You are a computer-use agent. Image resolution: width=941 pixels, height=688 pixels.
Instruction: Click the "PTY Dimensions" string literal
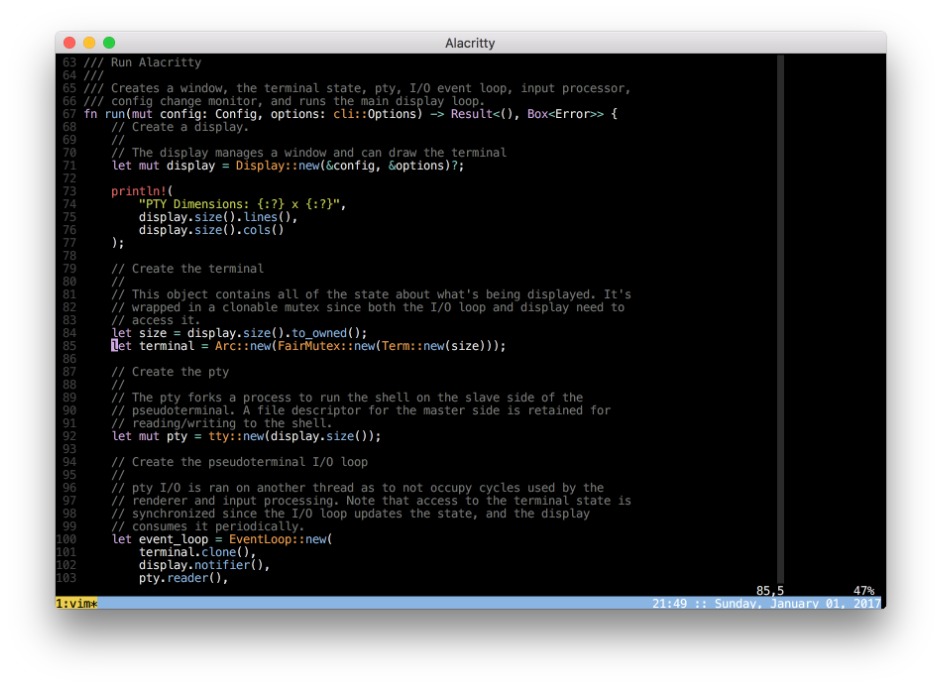click(240, 204)
